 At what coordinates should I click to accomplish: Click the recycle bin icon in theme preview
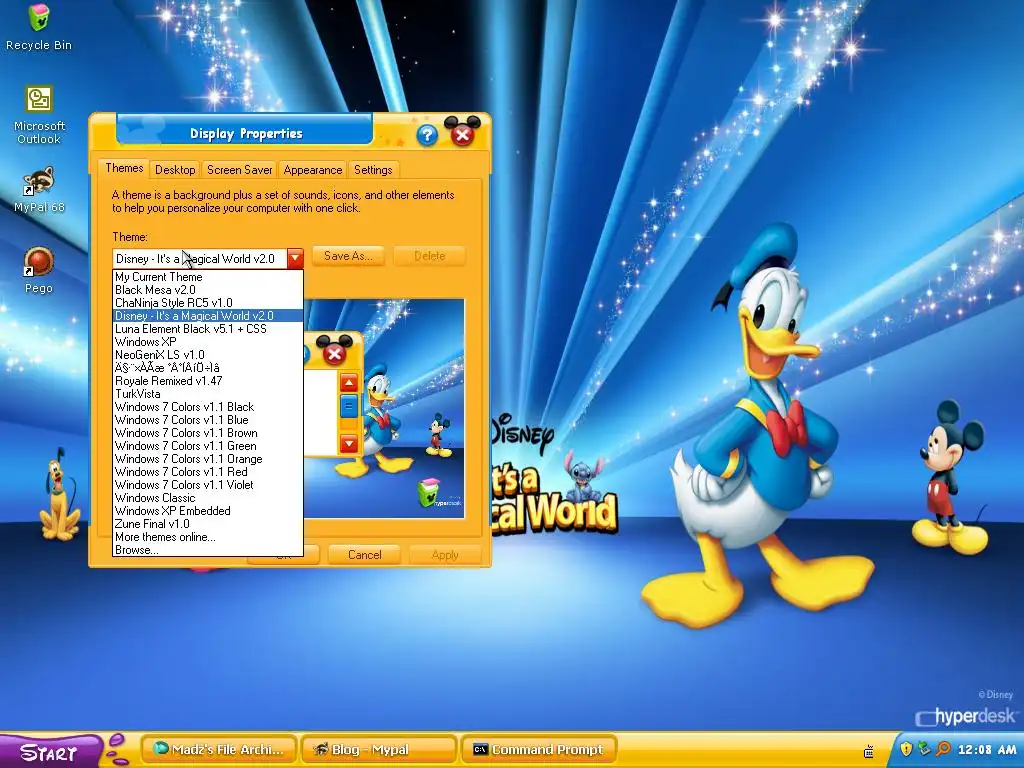point(428,493)
